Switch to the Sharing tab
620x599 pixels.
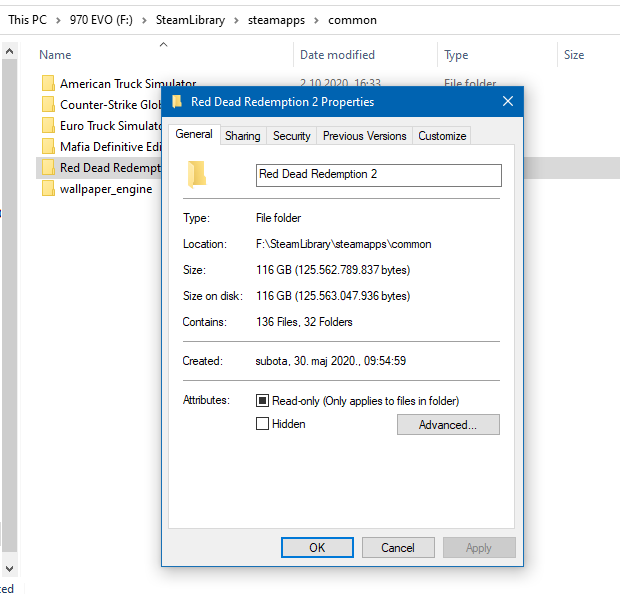[x=243, y=136]
